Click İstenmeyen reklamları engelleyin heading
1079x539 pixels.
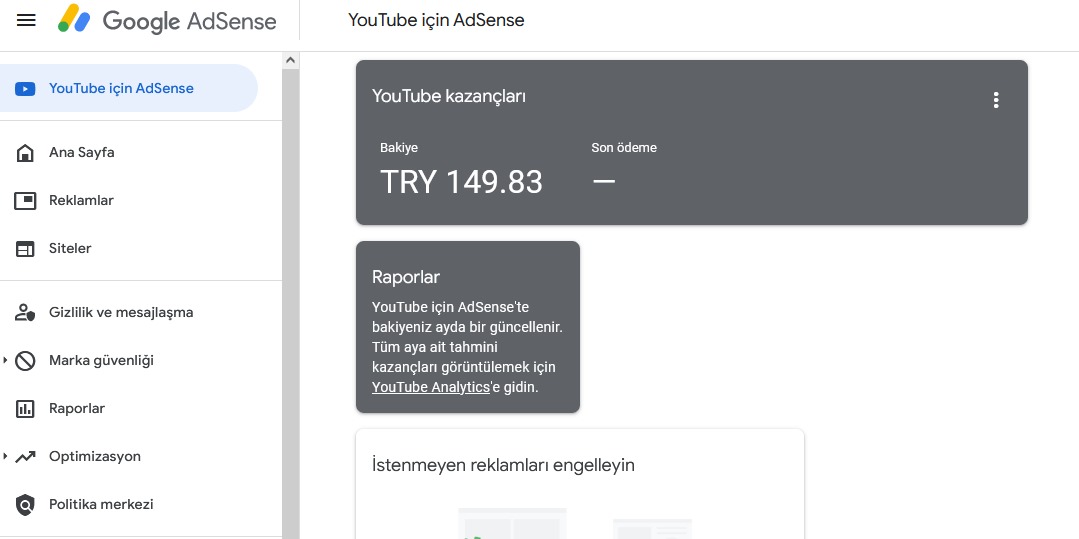(x=503, y=465)
